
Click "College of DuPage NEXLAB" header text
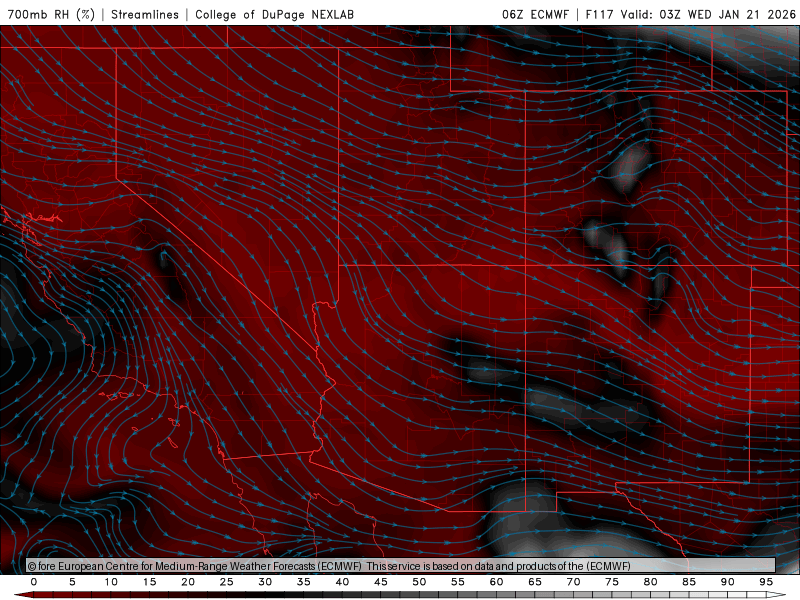click(x=274, y=14)
